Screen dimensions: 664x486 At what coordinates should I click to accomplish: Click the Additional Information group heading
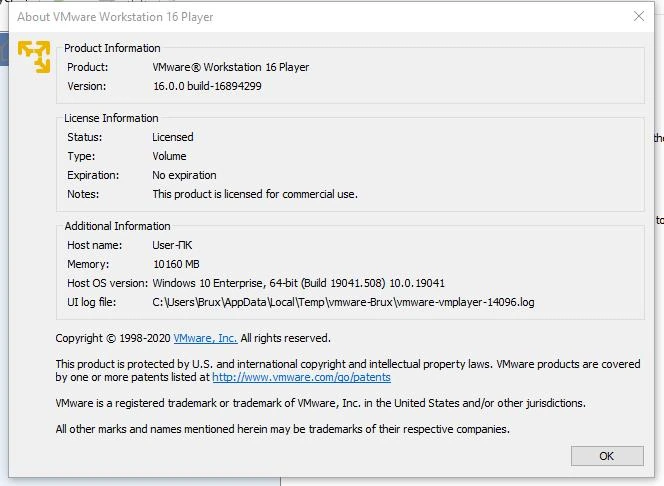pyautogui.click(x=117, y=226)
